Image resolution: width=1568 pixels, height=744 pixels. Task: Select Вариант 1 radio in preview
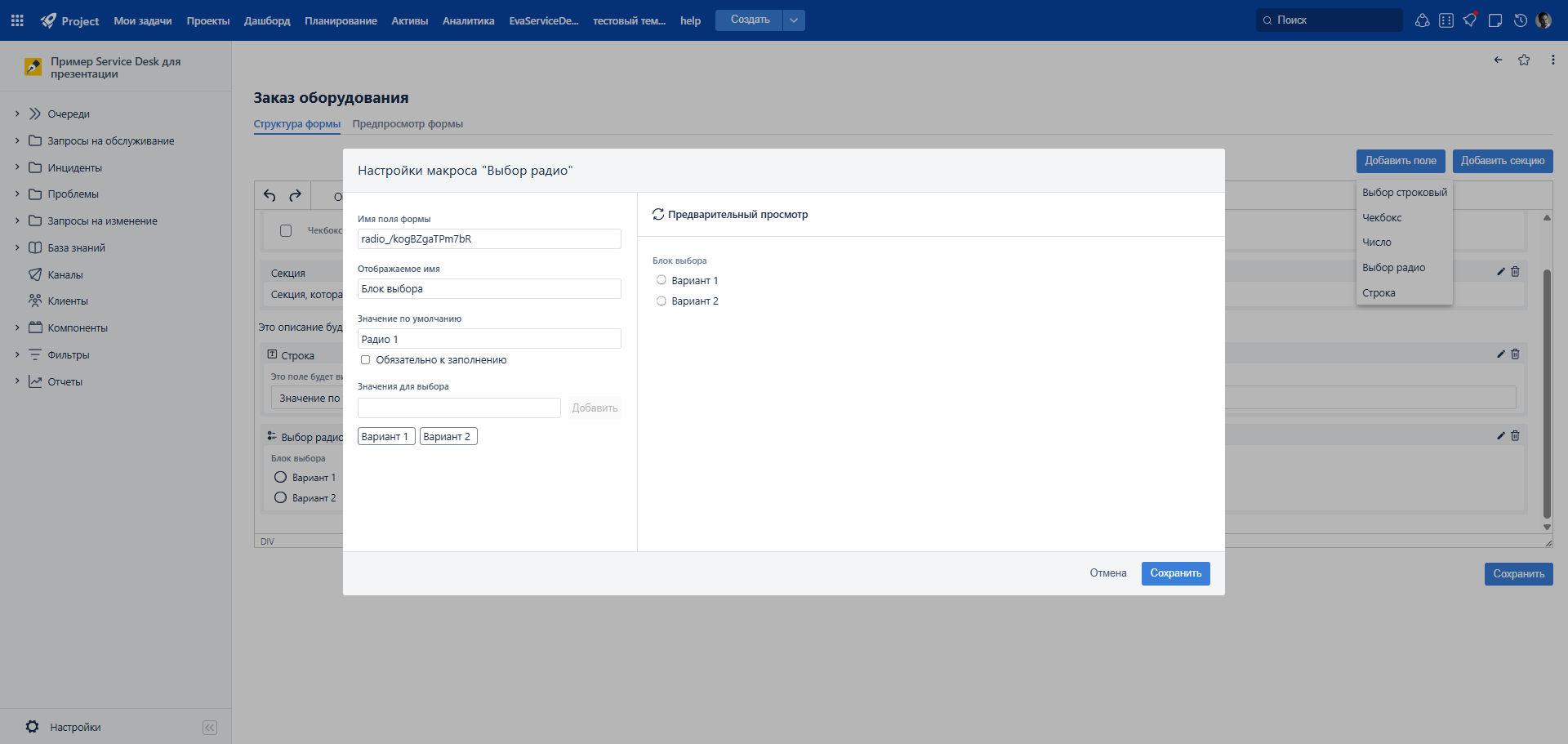(661, 280)
